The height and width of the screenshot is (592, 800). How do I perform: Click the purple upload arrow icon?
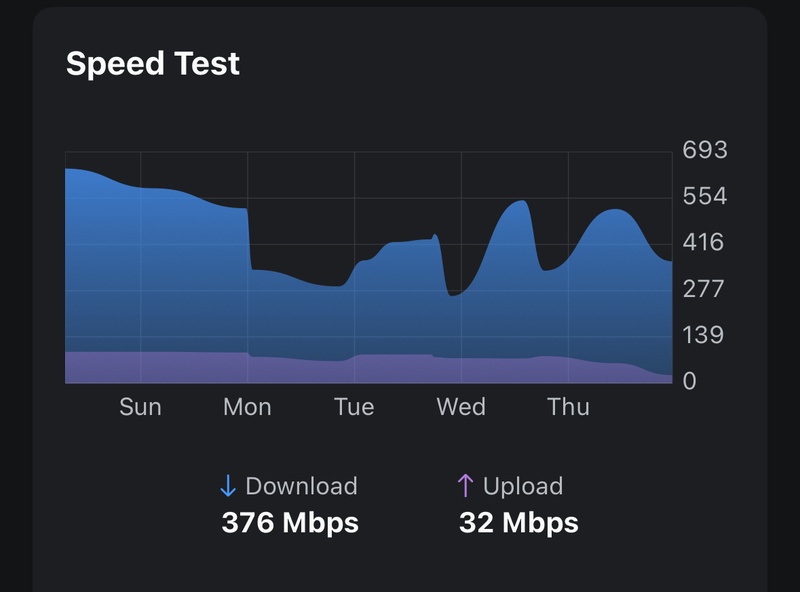pyautogui.click(x=465, y=486)
